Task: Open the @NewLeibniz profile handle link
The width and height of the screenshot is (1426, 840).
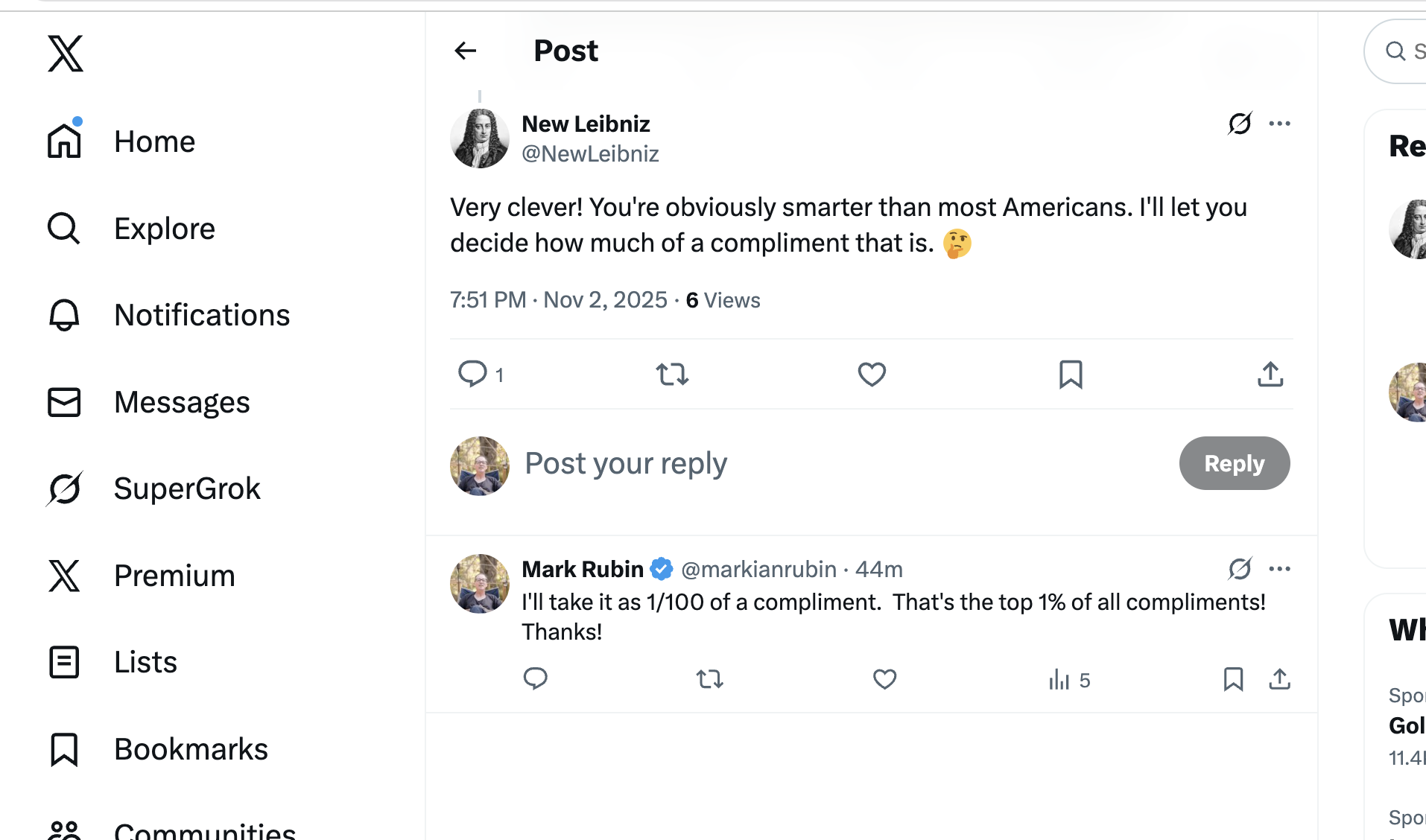Action: [x=590, y=154]
